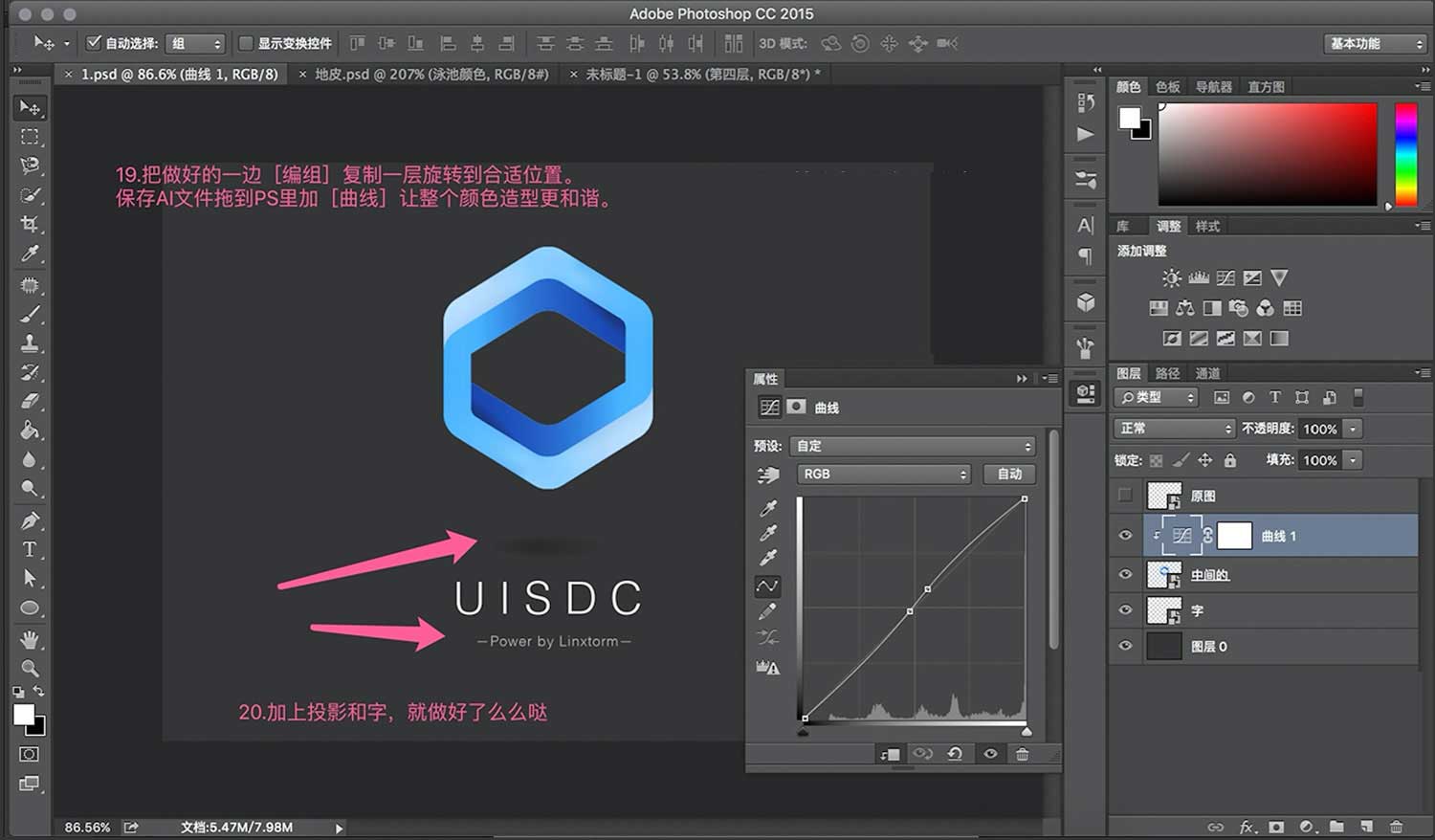Open the RGB channel dropdown

883,474
